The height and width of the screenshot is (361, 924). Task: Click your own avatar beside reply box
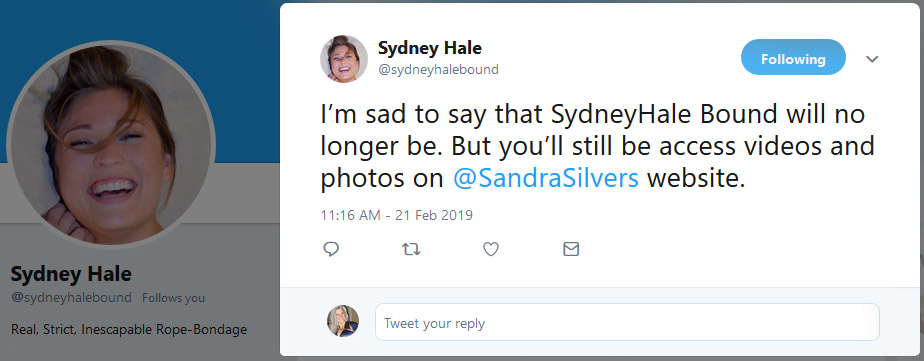343,321
